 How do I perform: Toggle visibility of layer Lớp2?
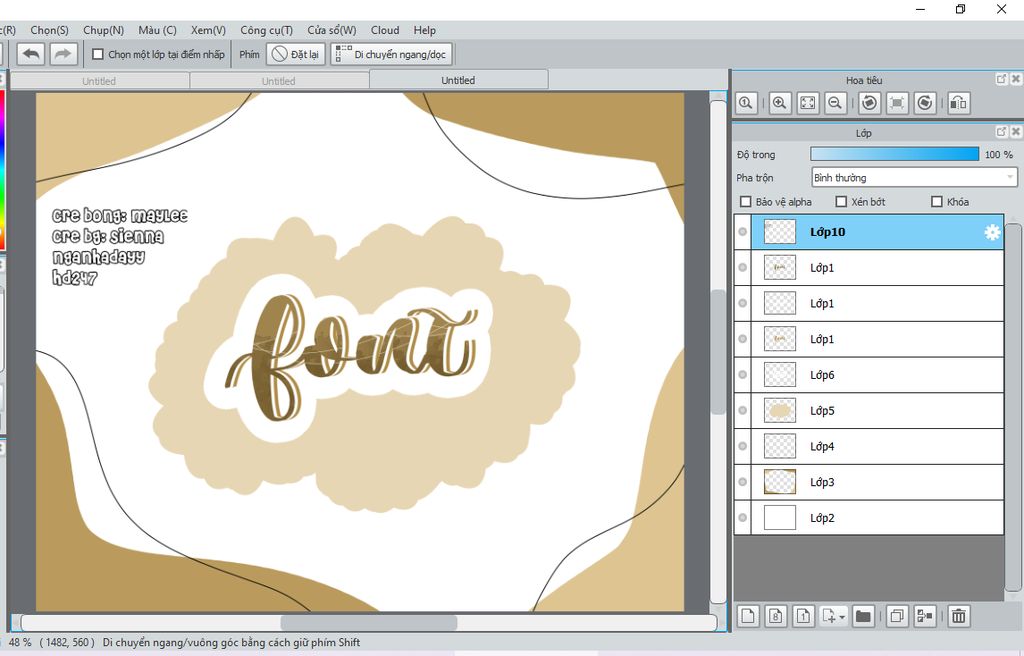pyautogui.click(x=743, y=517)
